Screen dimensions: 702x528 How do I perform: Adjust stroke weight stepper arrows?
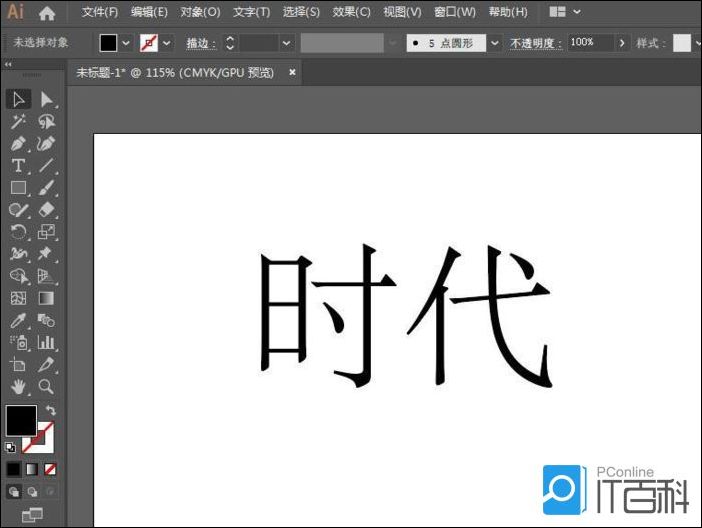pyautogui.click(x=230, y=43)
